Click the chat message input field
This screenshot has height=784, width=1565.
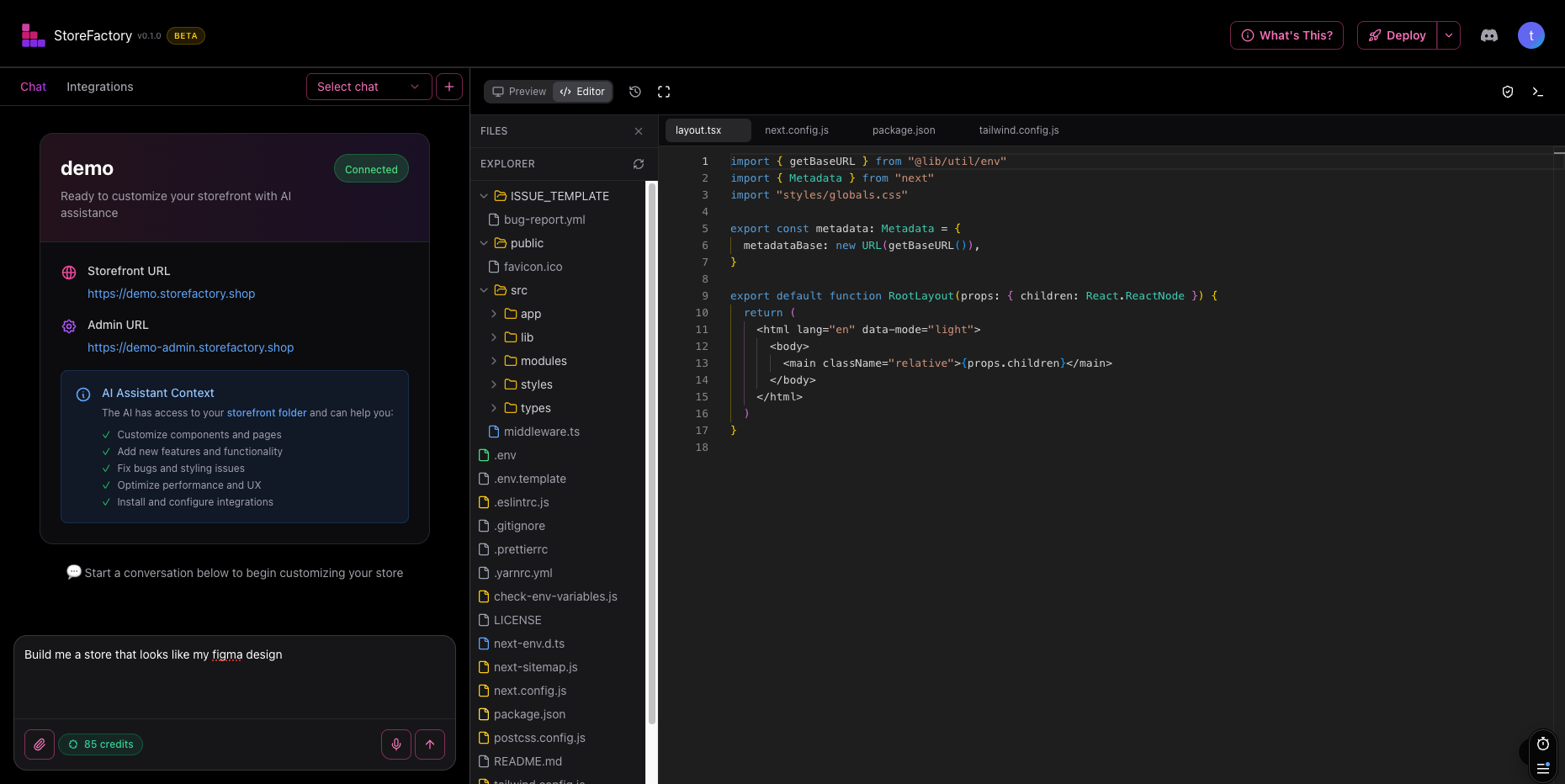point(234,677)
